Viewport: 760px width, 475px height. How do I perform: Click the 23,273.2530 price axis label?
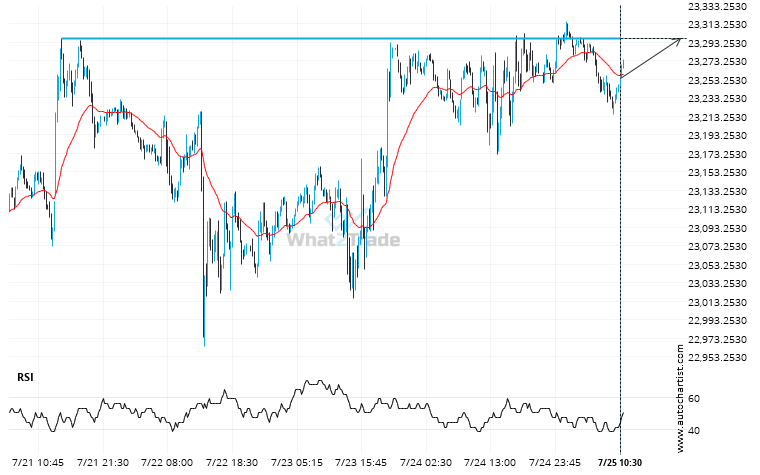[717, 62]
